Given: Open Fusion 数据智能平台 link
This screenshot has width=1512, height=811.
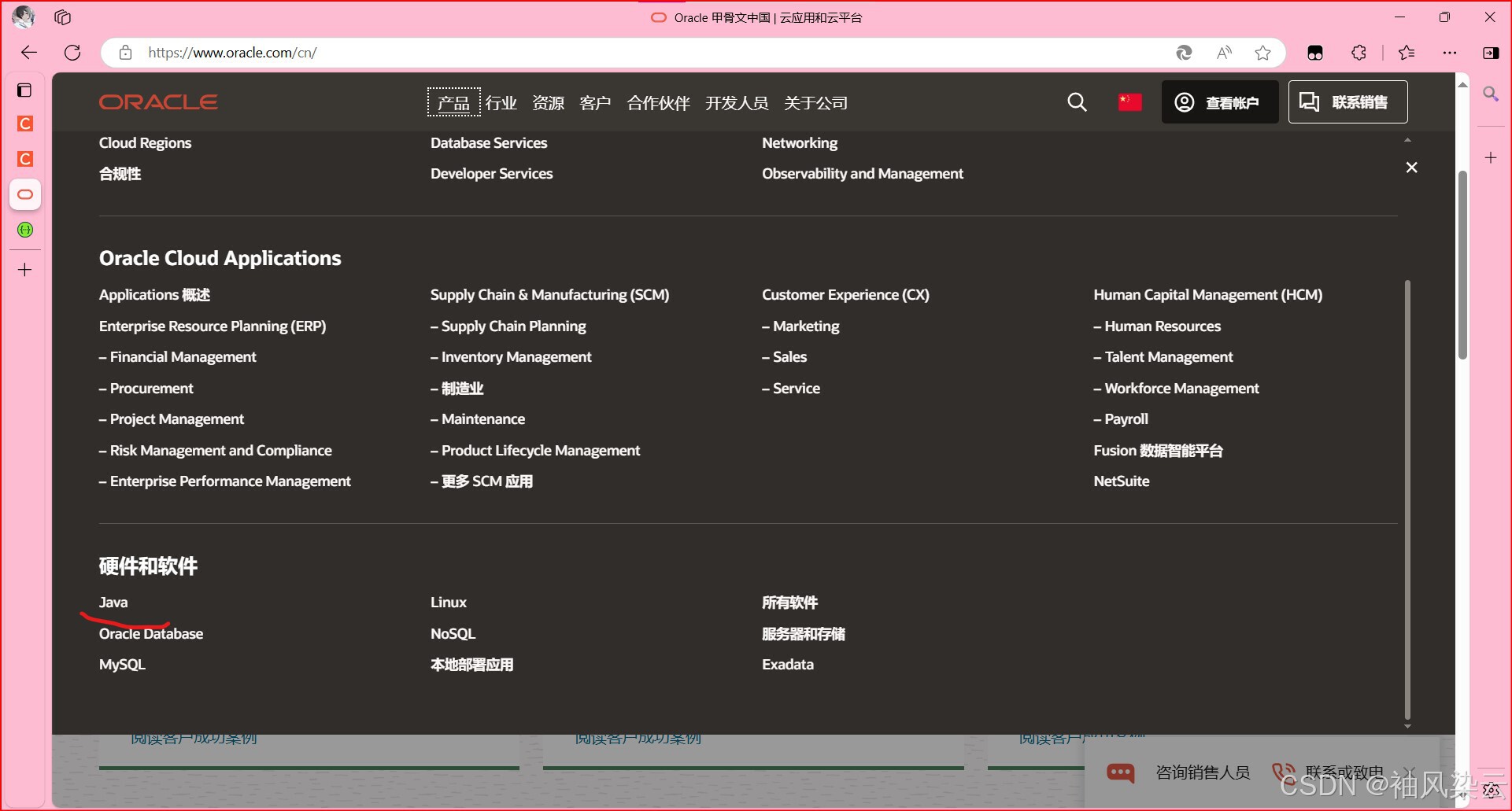Looking at the screenshot, I should point(1158,451).
